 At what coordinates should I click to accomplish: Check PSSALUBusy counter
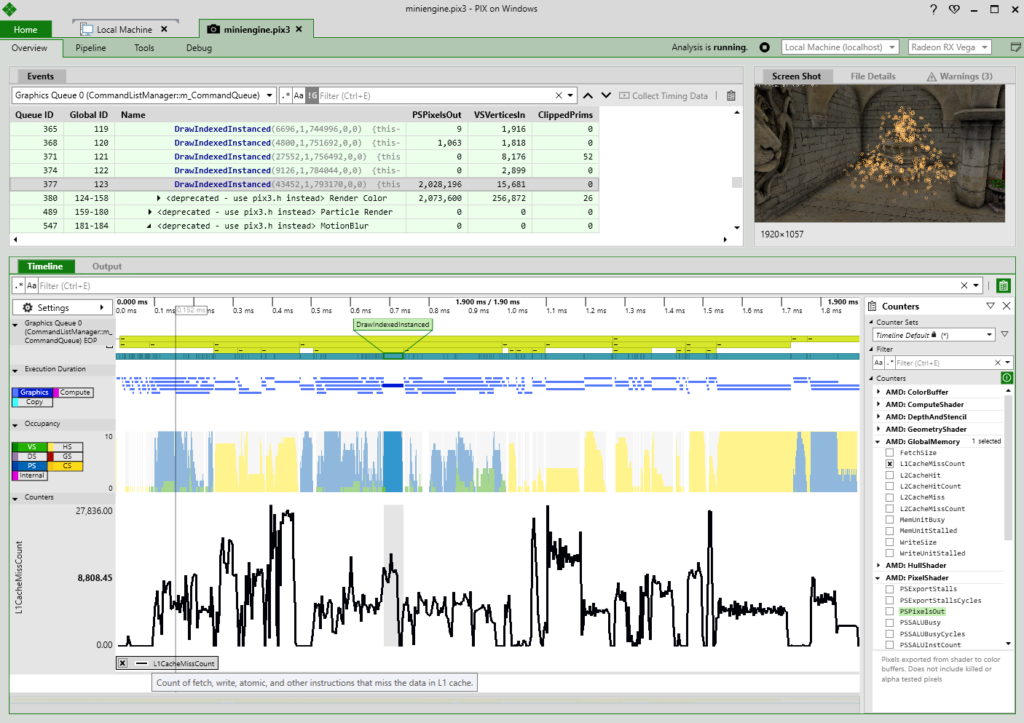click(x=889, y=622)
